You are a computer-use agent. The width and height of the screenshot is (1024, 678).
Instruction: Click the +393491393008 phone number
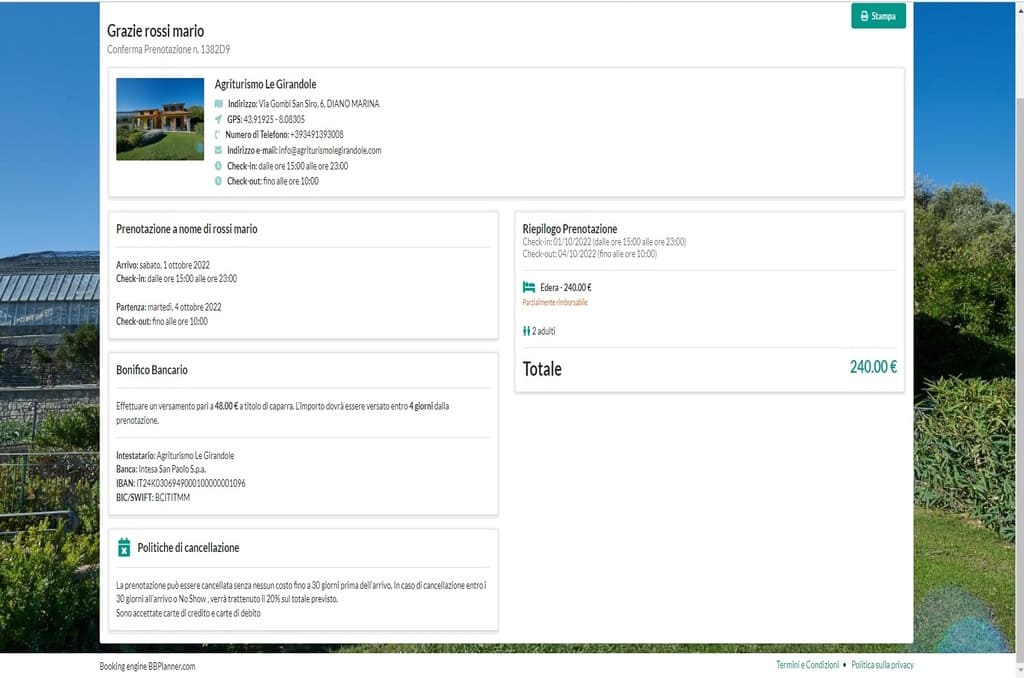tap(317, 135)
